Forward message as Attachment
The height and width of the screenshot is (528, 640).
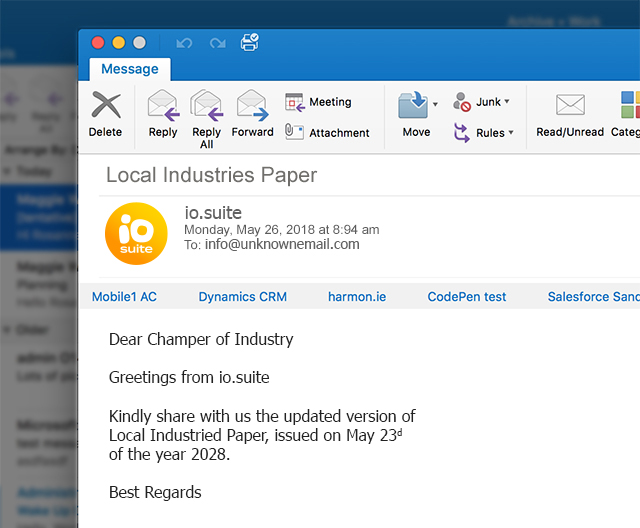[327, 133]
